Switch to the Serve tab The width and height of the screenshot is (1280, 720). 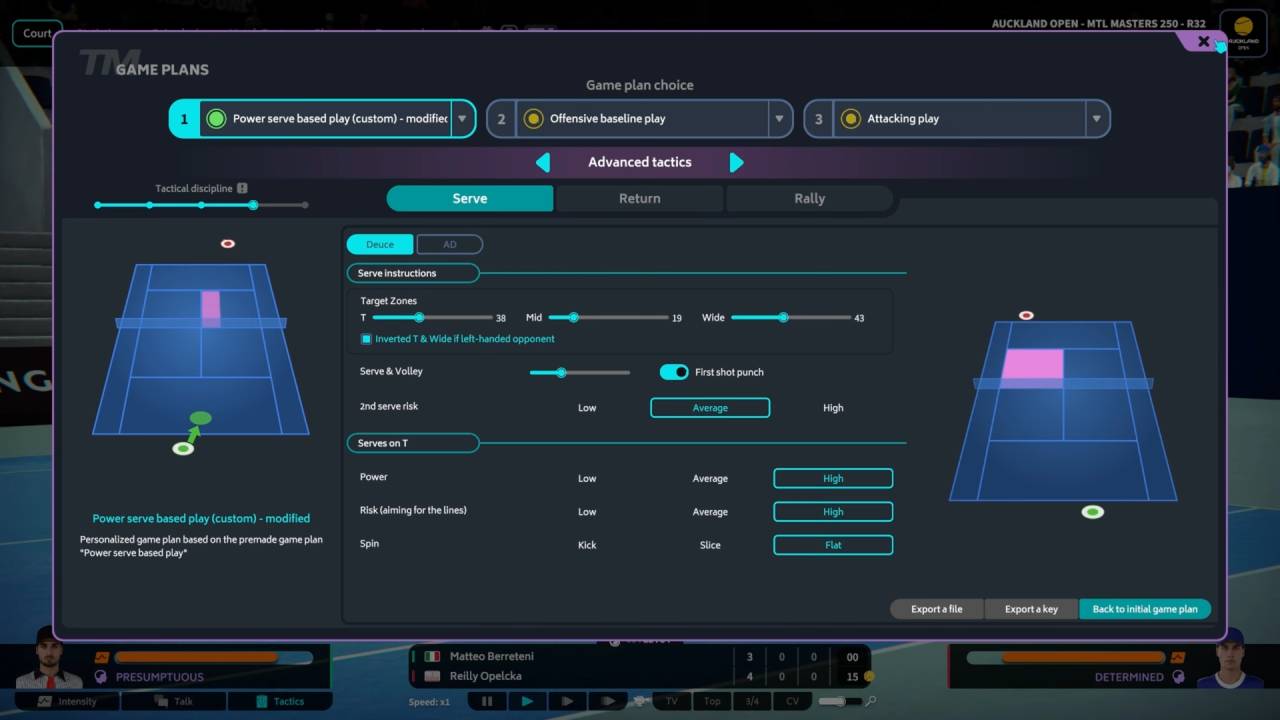click(470, 198)
